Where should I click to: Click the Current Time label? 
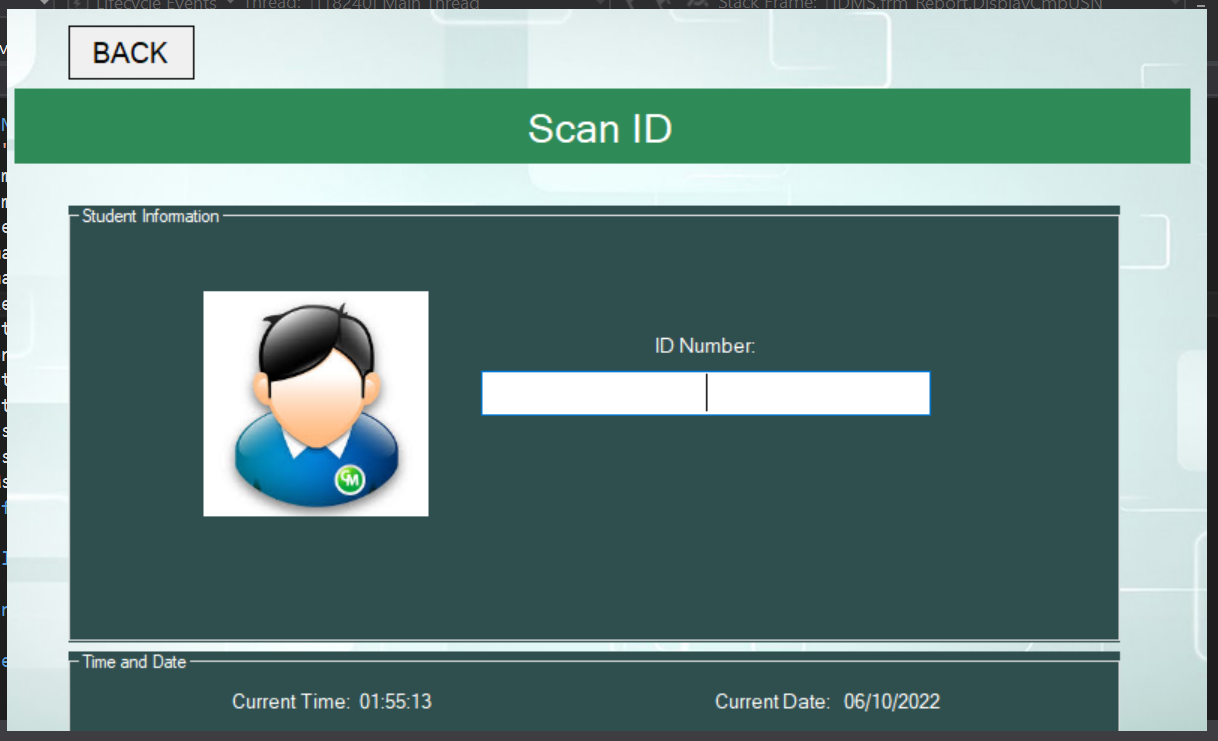click(291, 702)
